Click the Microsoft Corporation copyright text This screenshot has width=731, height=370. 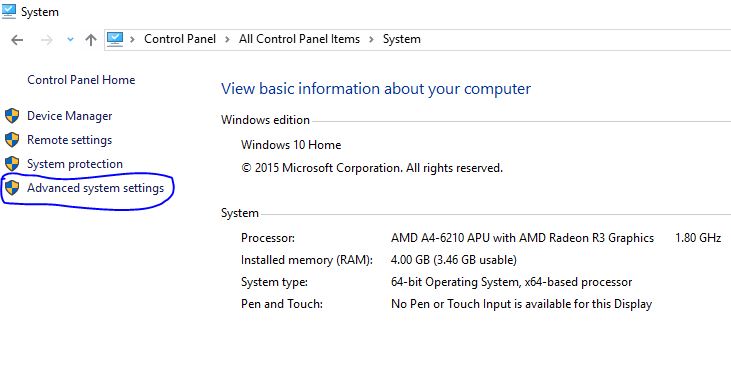372,168
